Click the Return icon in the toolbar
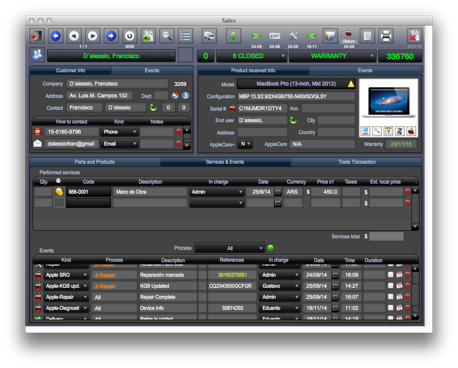The width and height of the screenshot is (458, 368). tap(349, 36)
